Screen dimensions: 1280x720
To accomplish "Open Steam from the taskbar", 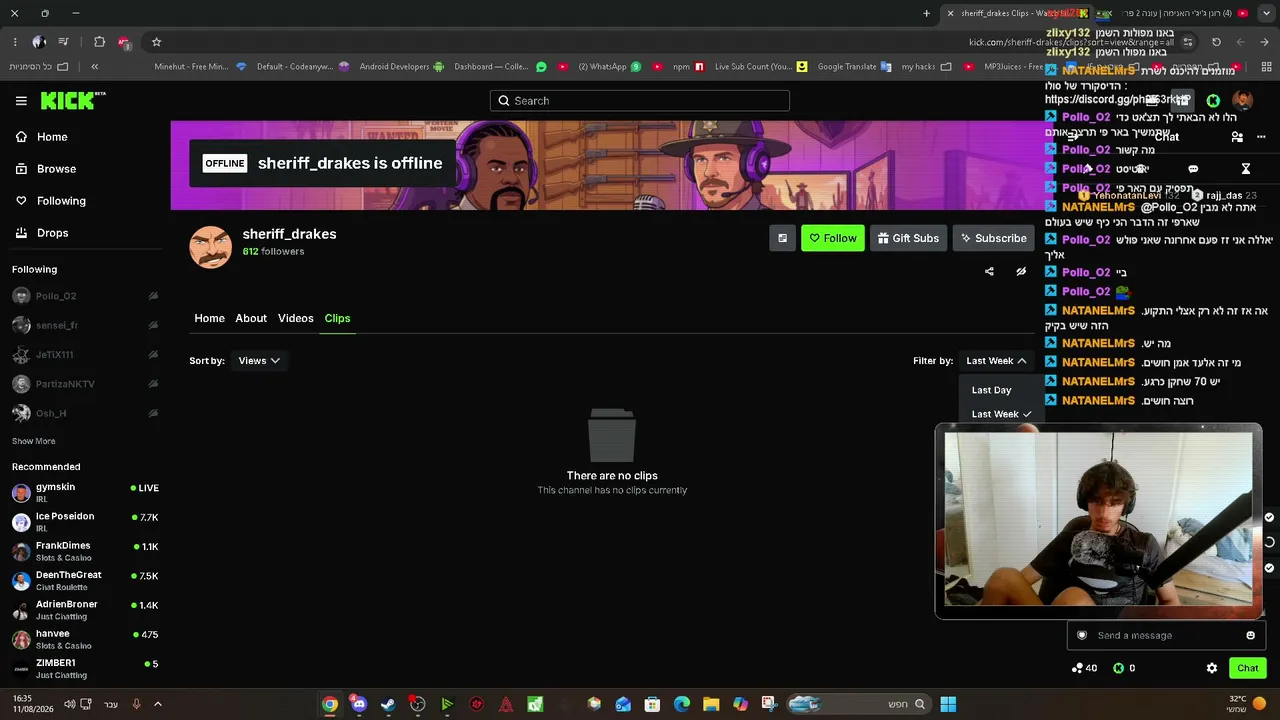I will coord(388,704).
